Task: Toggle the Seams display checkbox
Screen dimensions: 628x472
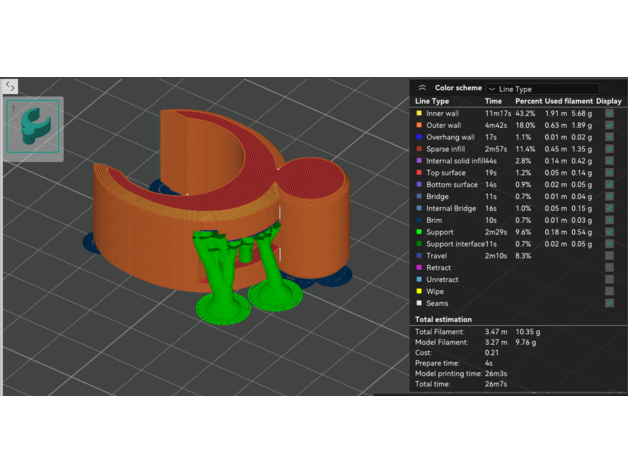Action: pyautogui.click(x=609, y=303)
